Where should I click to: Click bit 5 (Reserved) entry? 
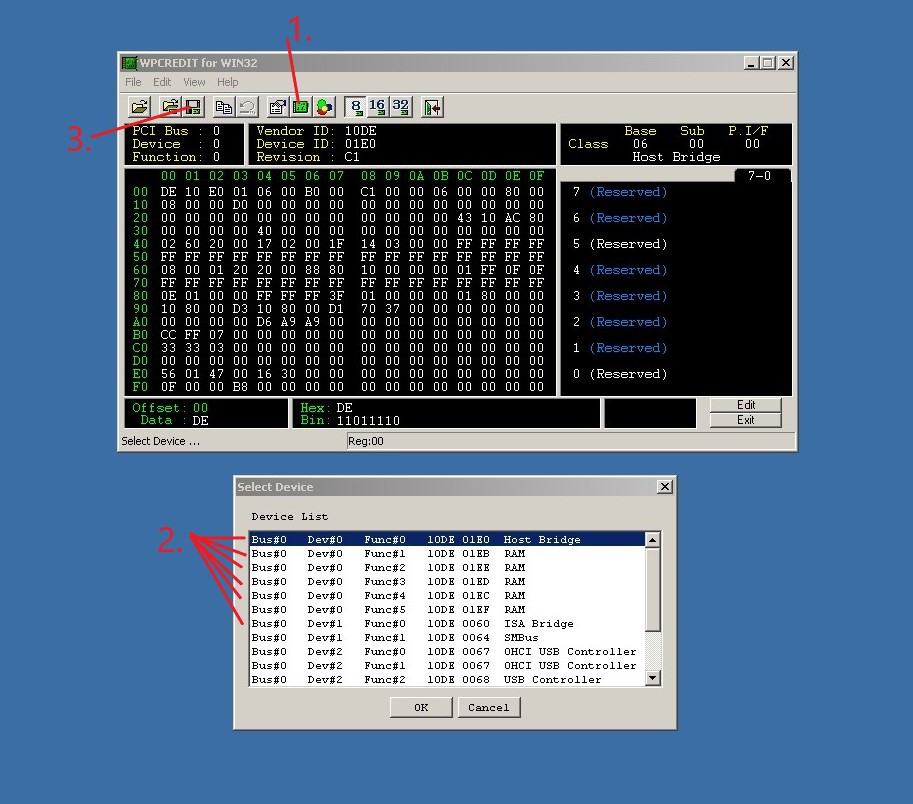[620, 244]
